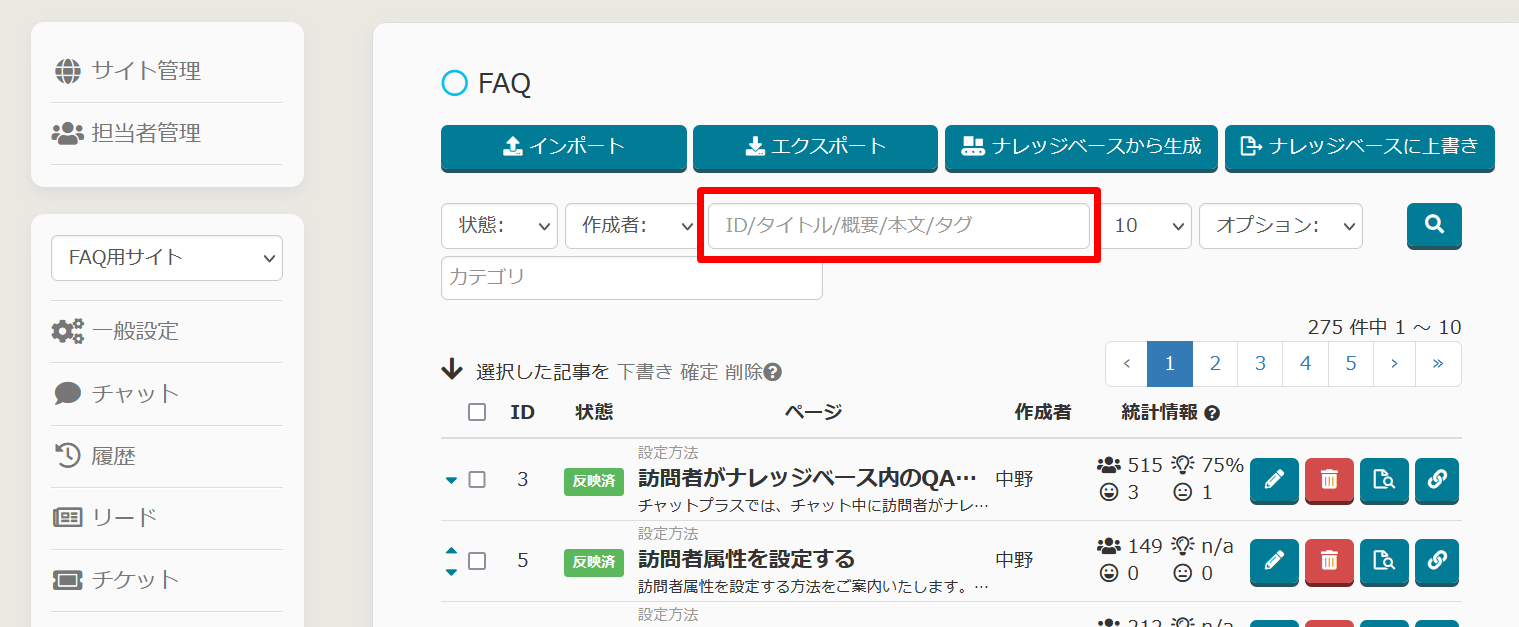Move FAQ ID 5 up with arrow
This screenshot has width=1519, height=627.
[x=451, y=551]
